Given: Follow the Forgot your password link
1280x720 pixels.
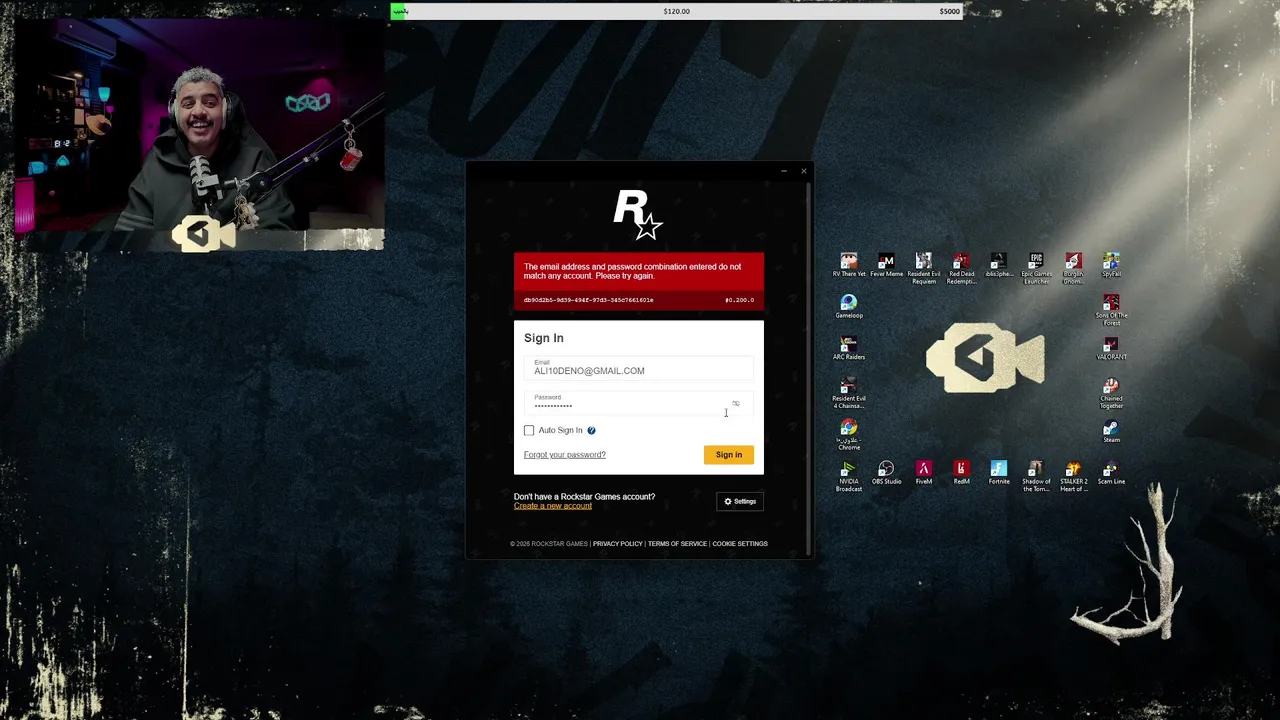Looking at the screenshot, I should pyautogui.click(x=565, y=455).
